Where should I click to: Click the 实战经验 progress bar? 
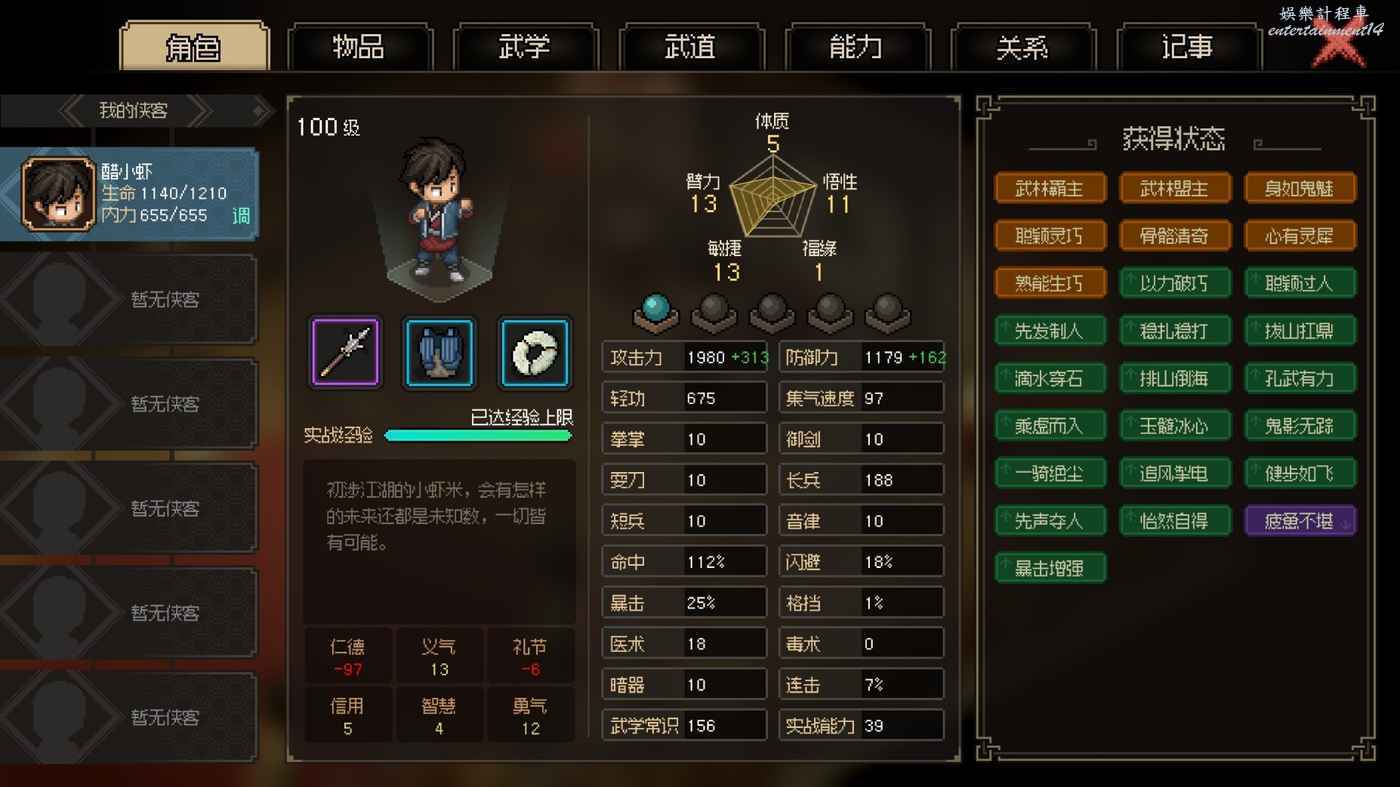point(478,435)
